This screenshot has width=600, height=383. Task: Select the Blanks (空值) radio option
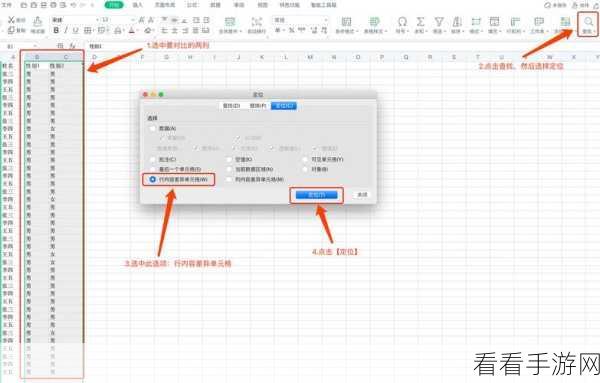tap(229, 159)
